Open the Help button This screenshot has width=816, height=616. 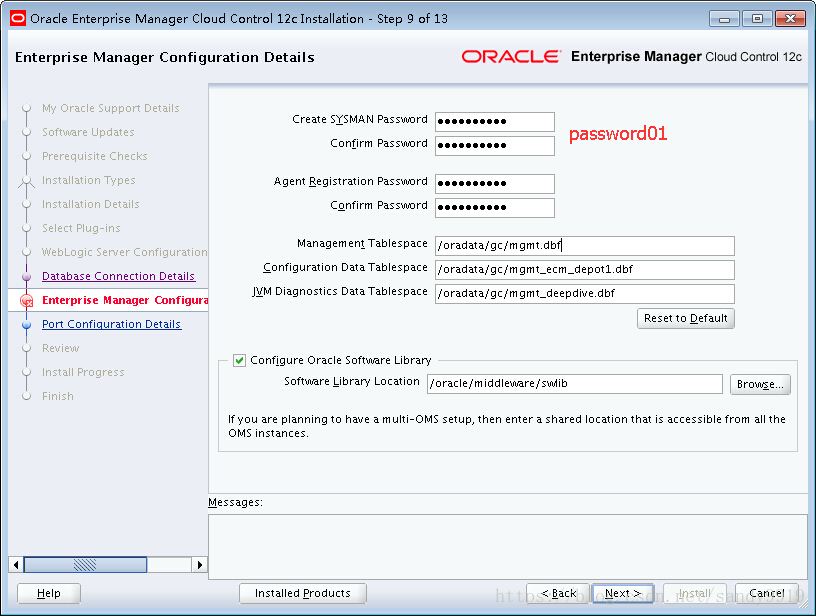[49, 593]
